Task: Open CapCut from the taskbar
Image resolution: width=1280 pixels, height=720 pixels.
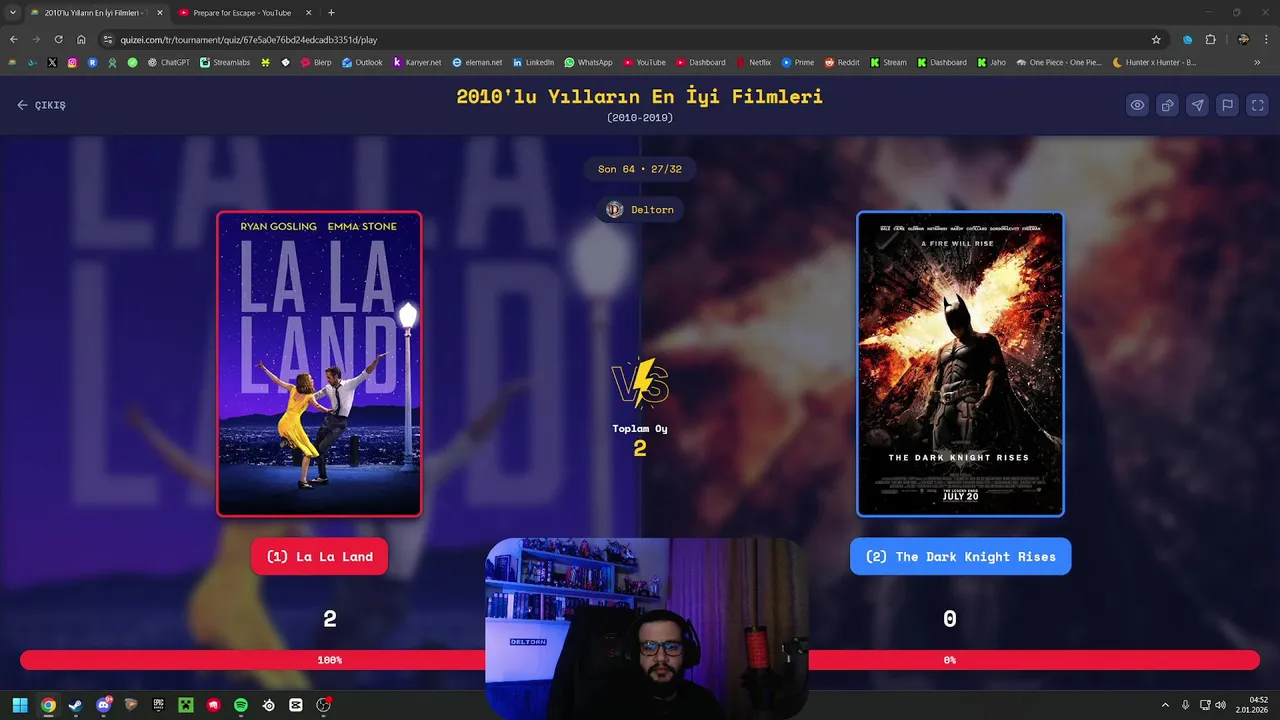Action: point(296,705)
